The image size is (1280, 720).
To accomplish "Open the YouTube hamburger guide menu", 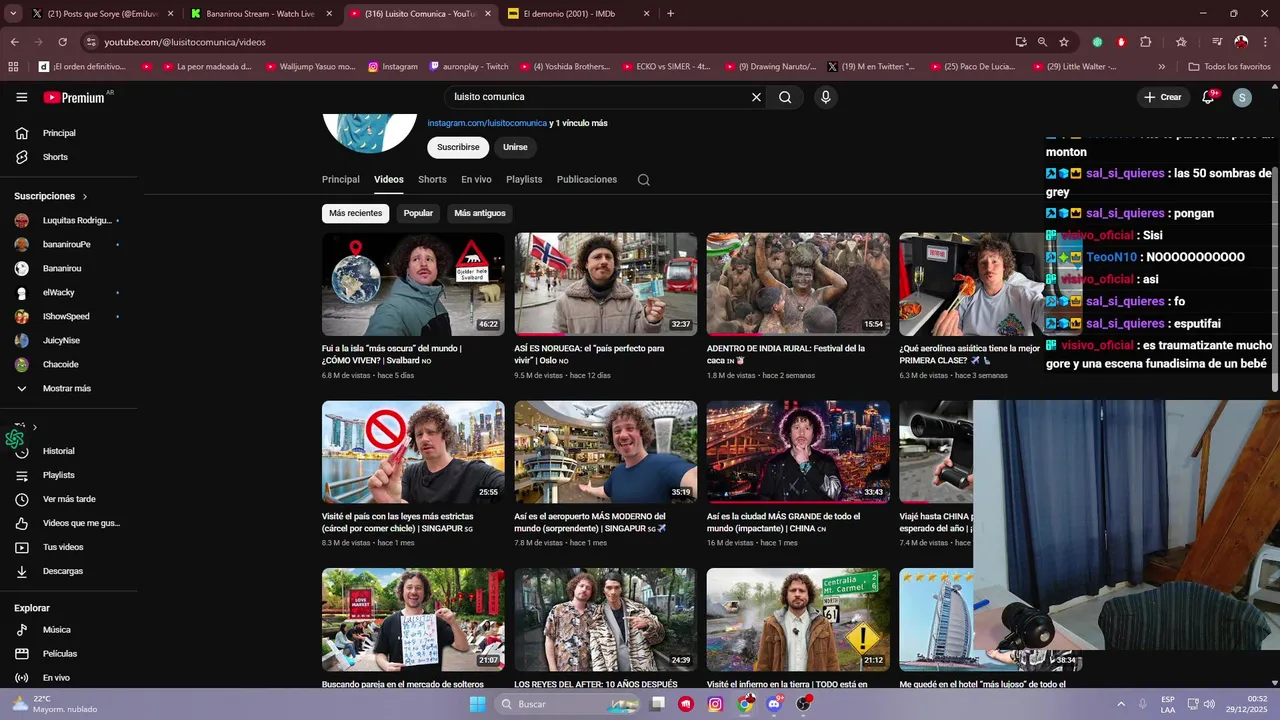I will tap(22, 97).
